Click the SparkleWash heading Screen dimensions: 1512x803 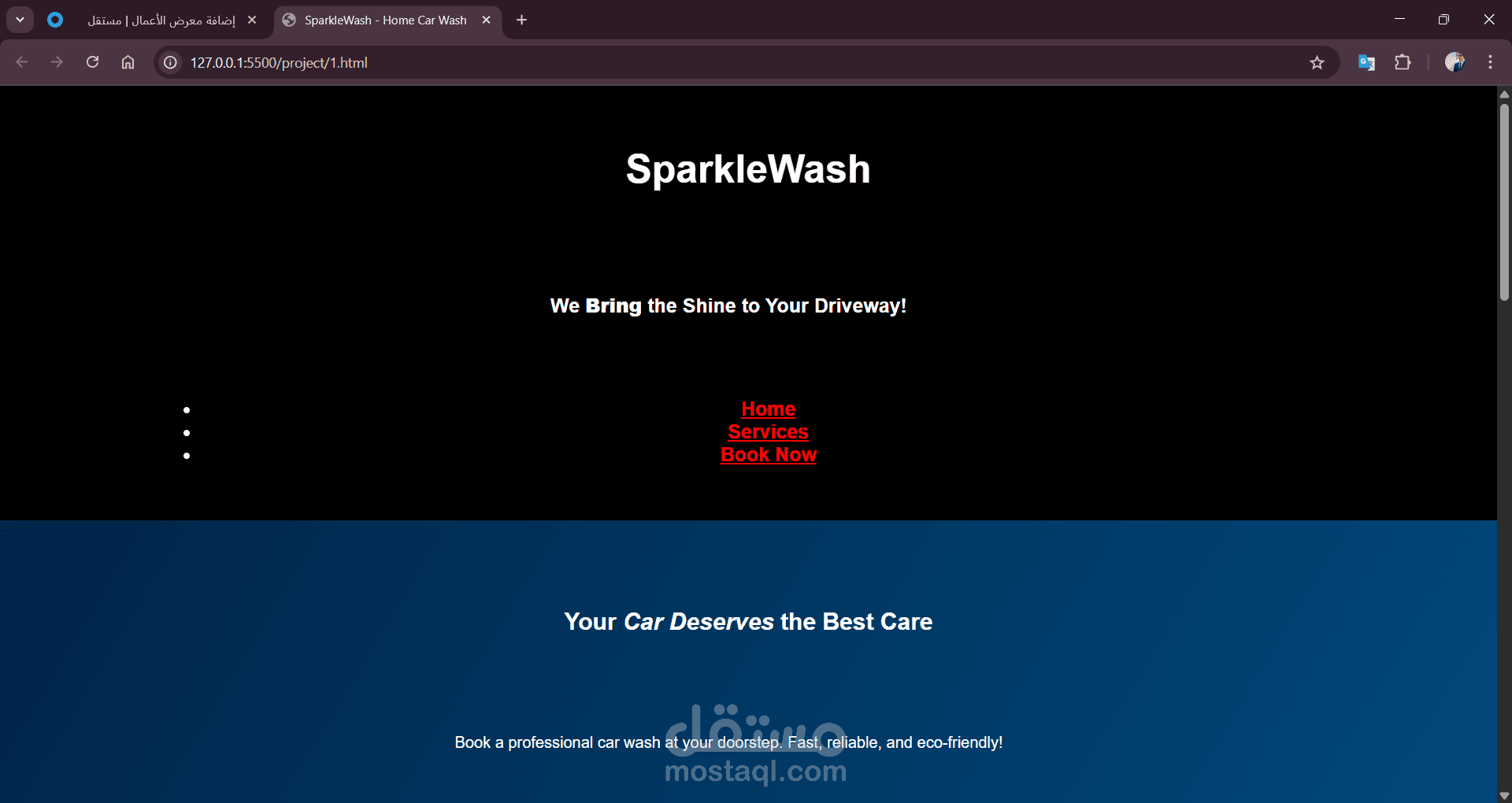pos(748,169)
